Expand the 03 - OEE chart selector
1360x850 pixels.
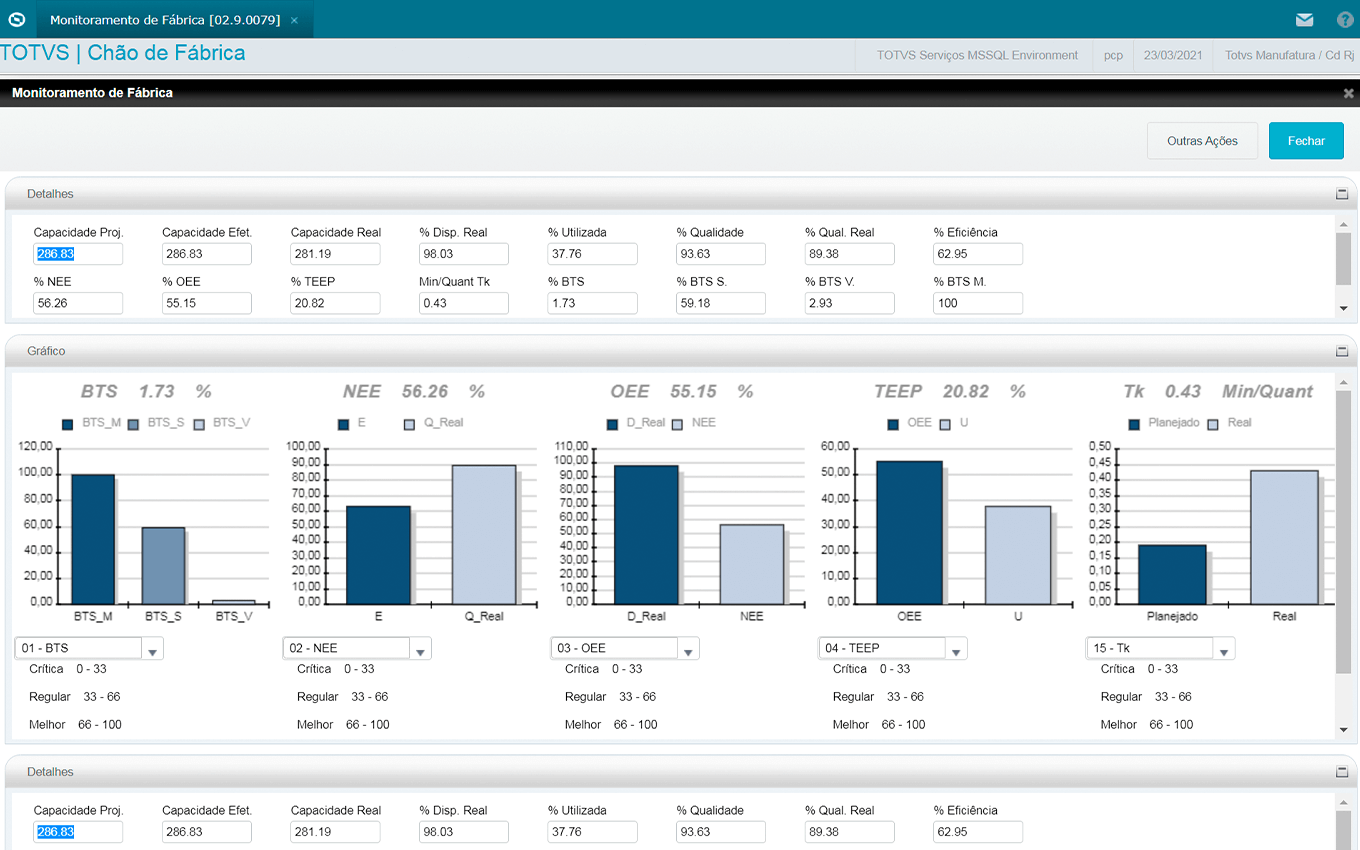tap(689, 650)
